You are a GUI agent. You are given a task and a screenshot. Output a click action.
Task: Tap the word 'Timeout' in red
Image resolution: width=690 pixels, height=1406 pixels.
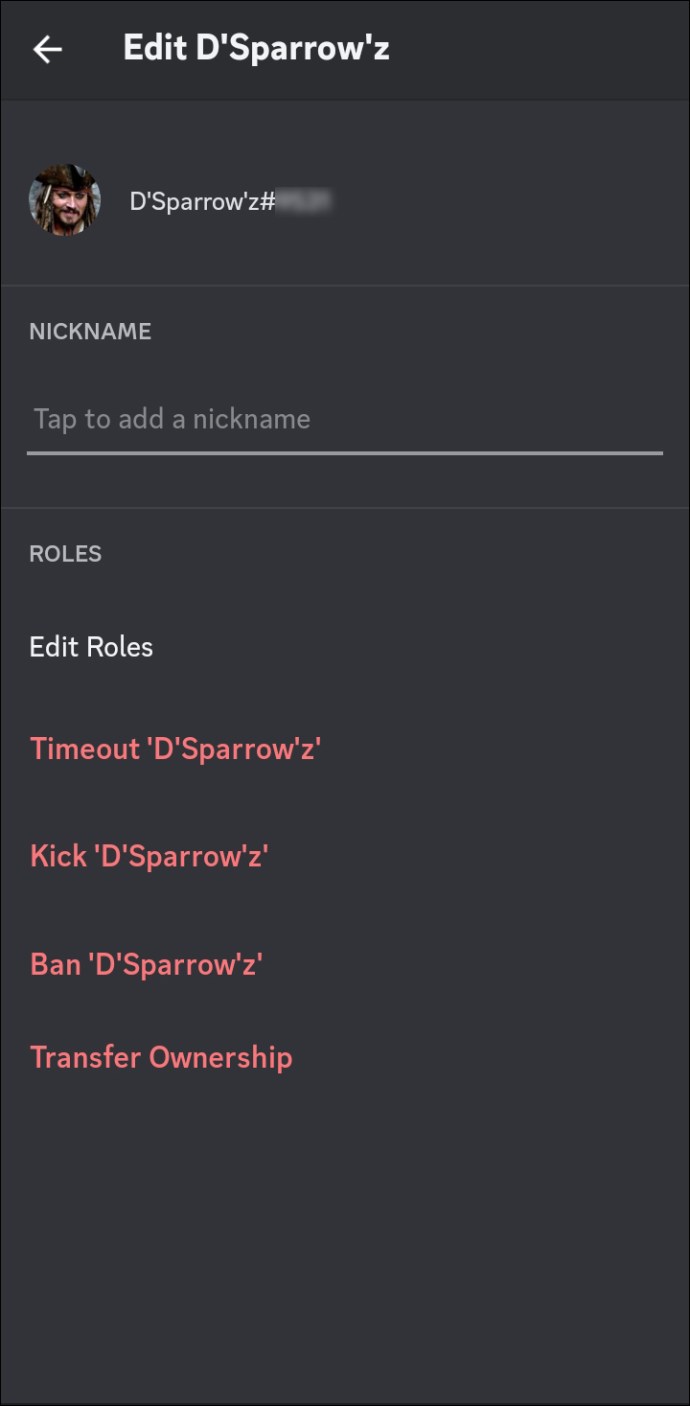pyautogui.click(x=85, y=748)
